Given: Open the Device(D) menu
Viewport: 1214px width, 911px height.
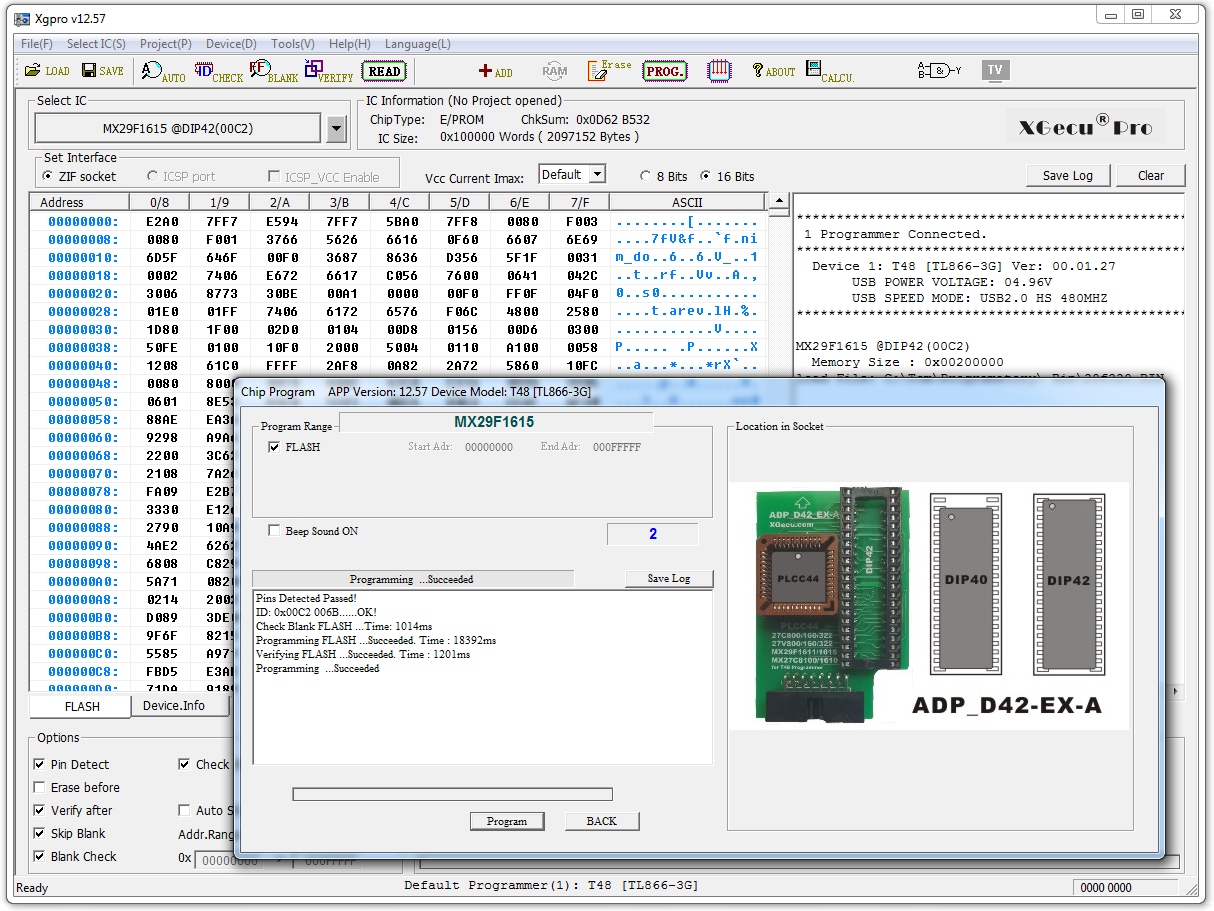Looking at the screenshot, I should point(231,44).
